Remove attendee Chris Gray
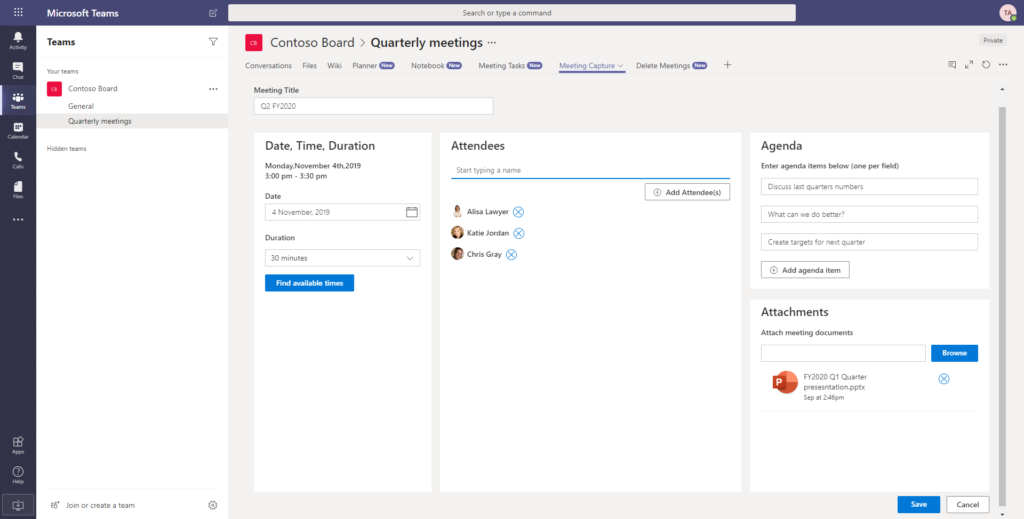 coord(511,255)
